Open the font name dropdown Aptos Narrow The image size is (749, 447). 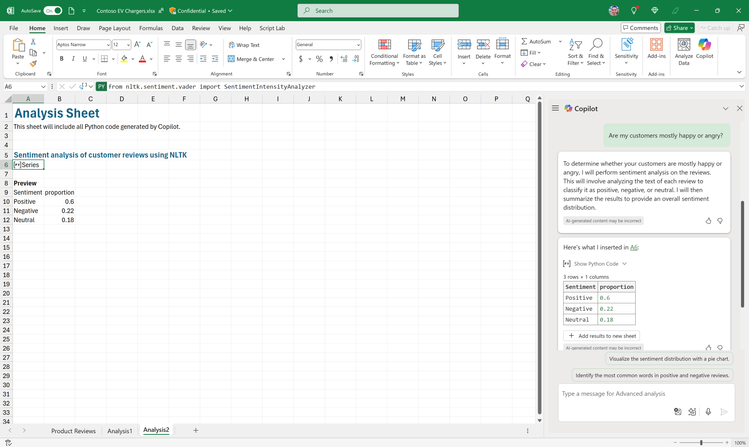click(x=82, y=45)
